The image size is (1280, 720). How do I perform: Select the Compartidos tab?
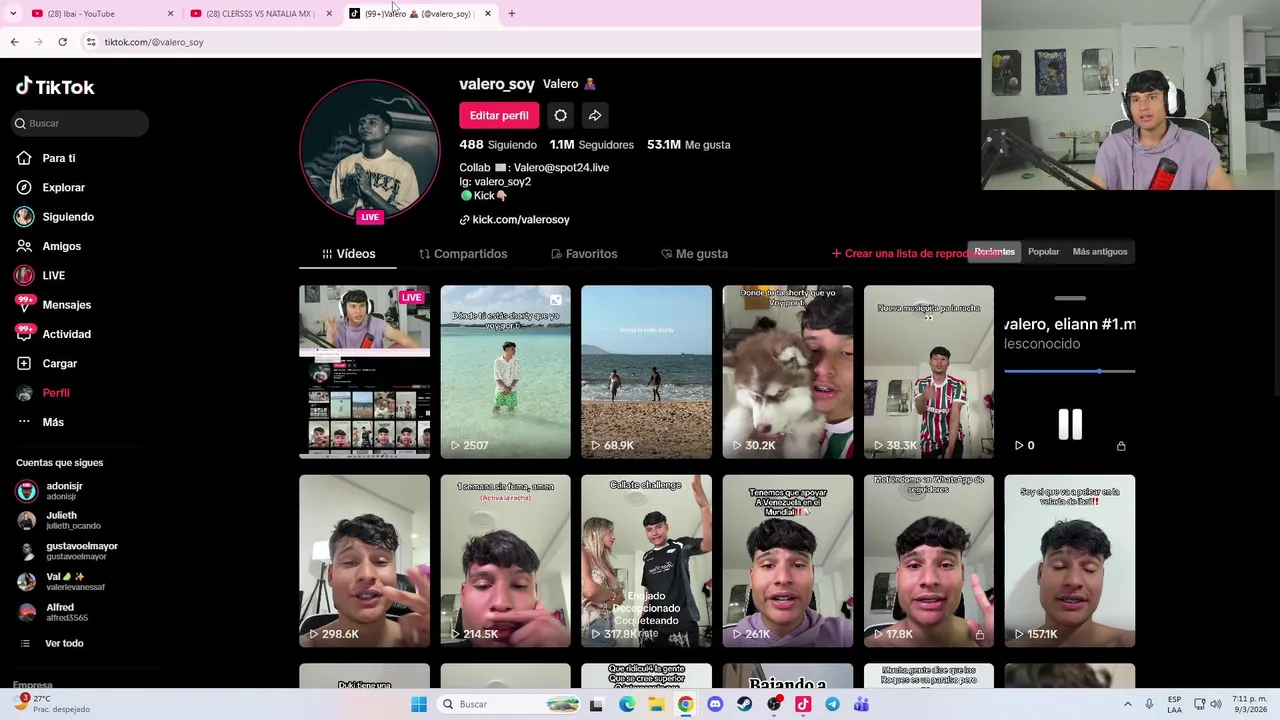pyautogui.click(x=463, y=254)
